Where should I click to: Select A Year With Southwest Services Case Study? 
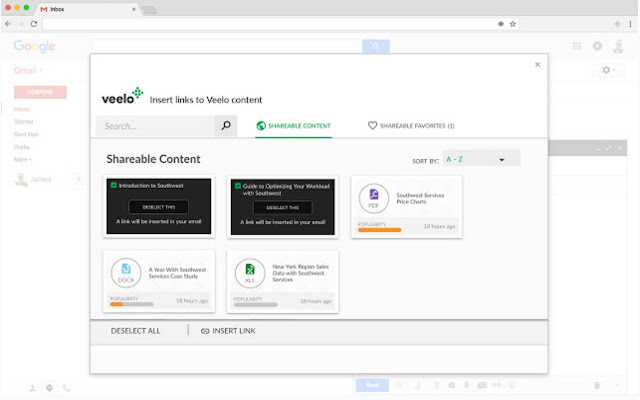click(159, 281)
